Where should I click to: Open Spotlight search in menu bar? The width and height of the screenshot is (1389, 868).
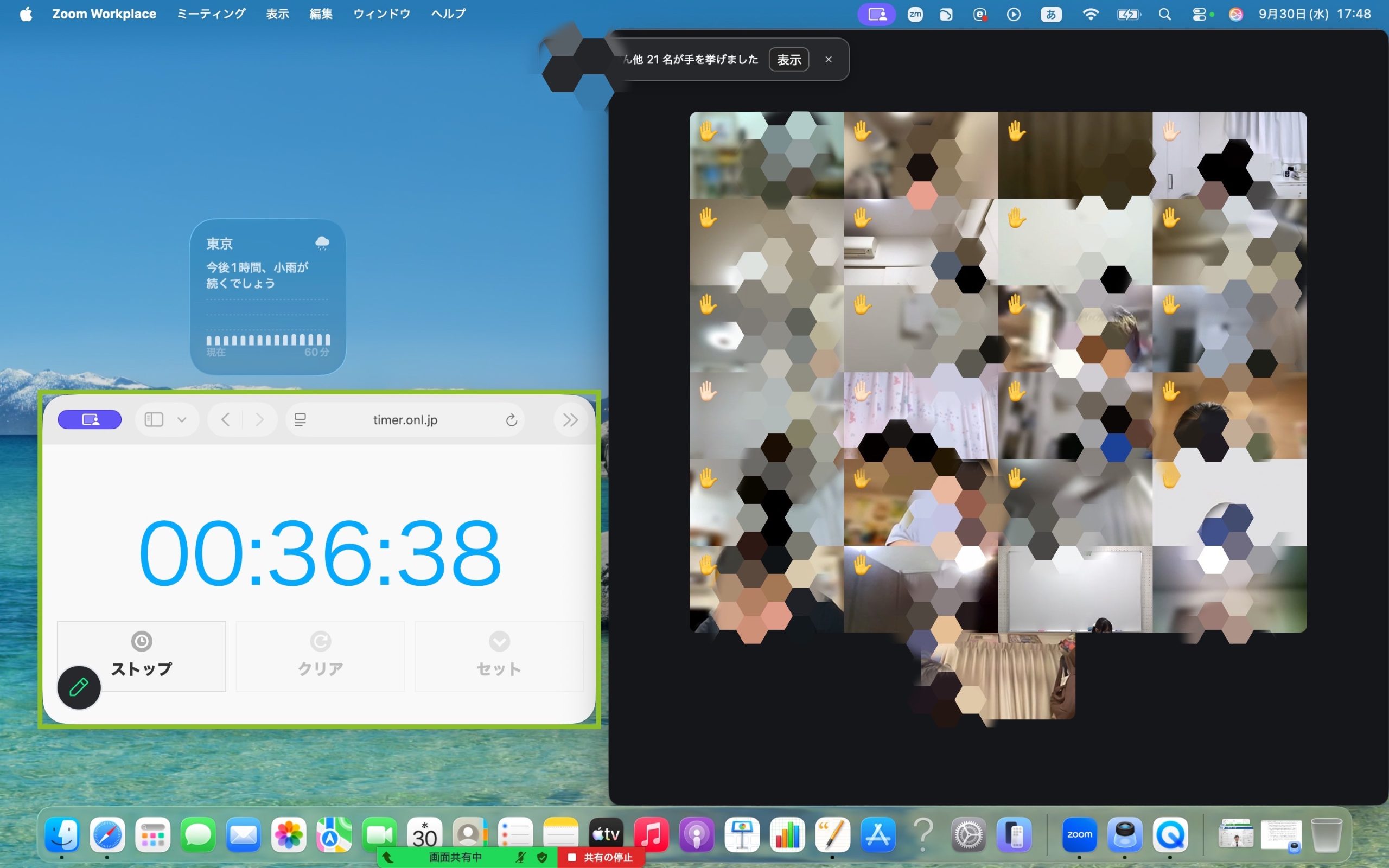pos(1164,14)
